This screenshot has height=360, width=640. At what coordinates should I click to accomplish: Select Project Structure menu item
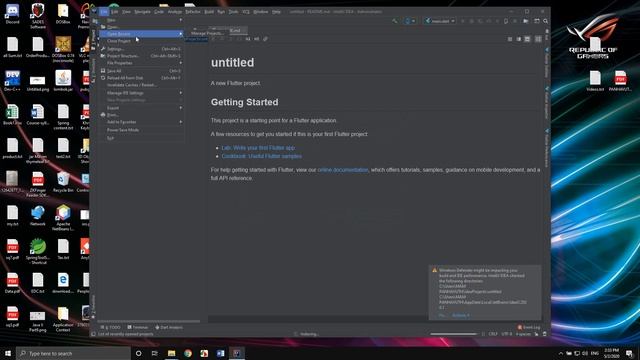point(141,56)
